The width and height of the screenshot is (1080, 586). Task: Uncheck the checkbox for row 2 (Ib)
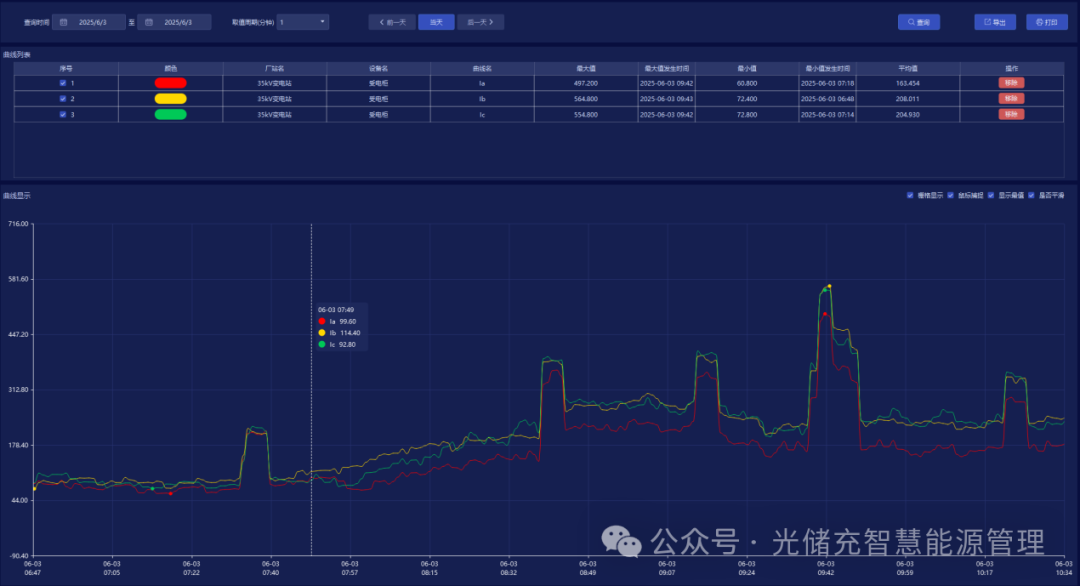coord(63,98)
